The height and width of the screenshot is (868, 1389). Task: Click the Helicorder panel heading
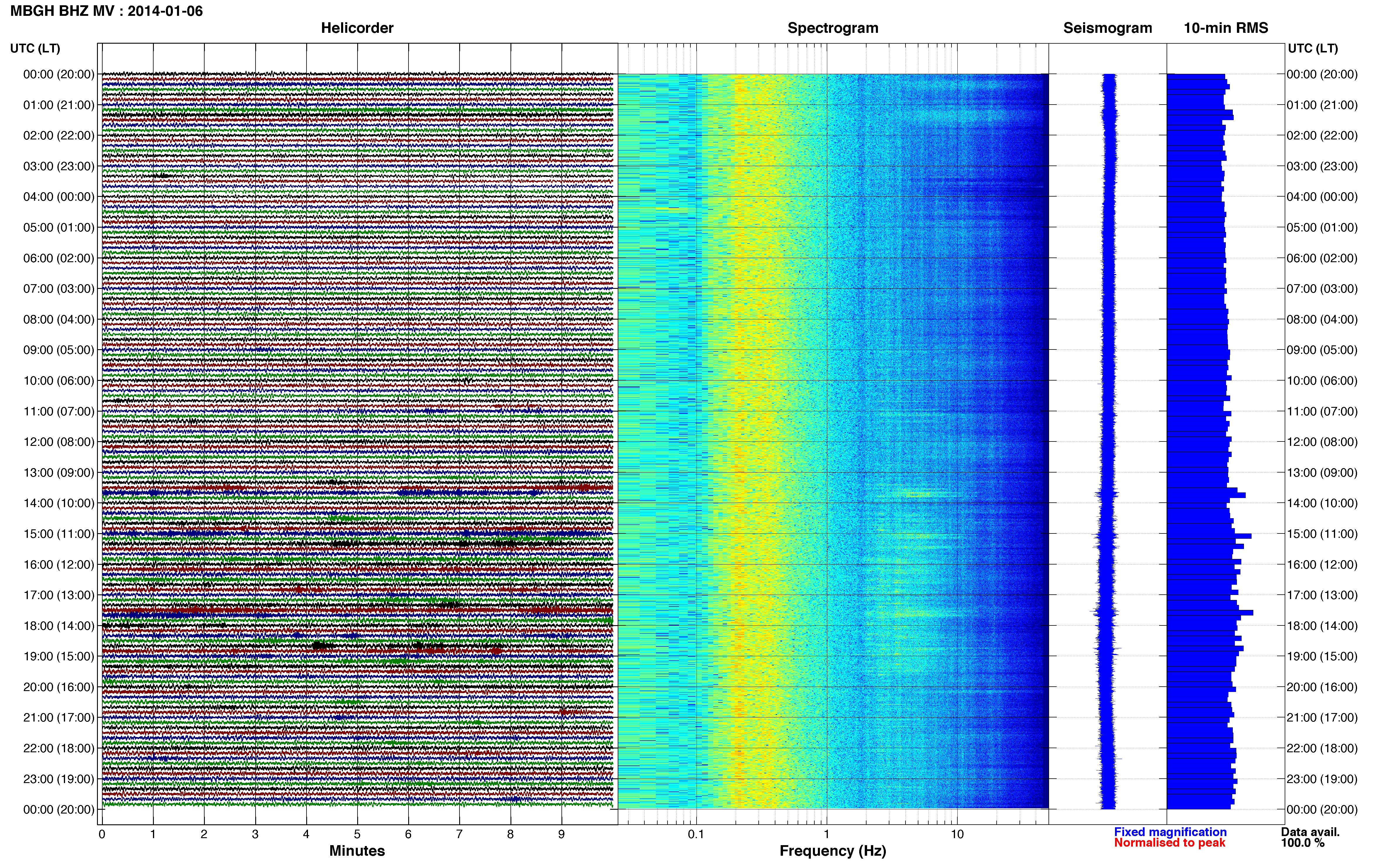coord(357,28)
